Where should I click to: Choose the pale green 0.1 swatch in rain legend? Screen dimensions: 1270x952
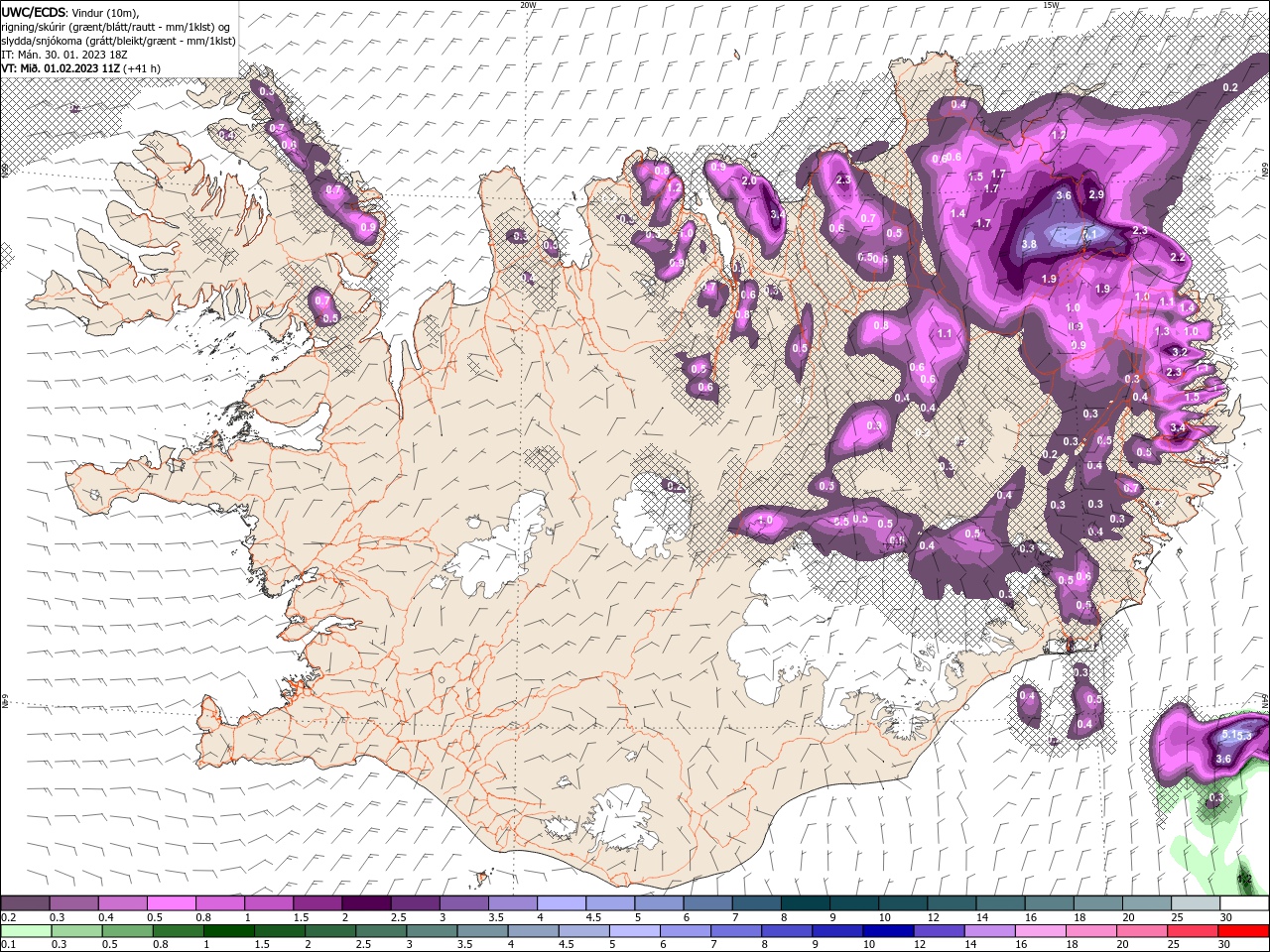tap(26, 930)
